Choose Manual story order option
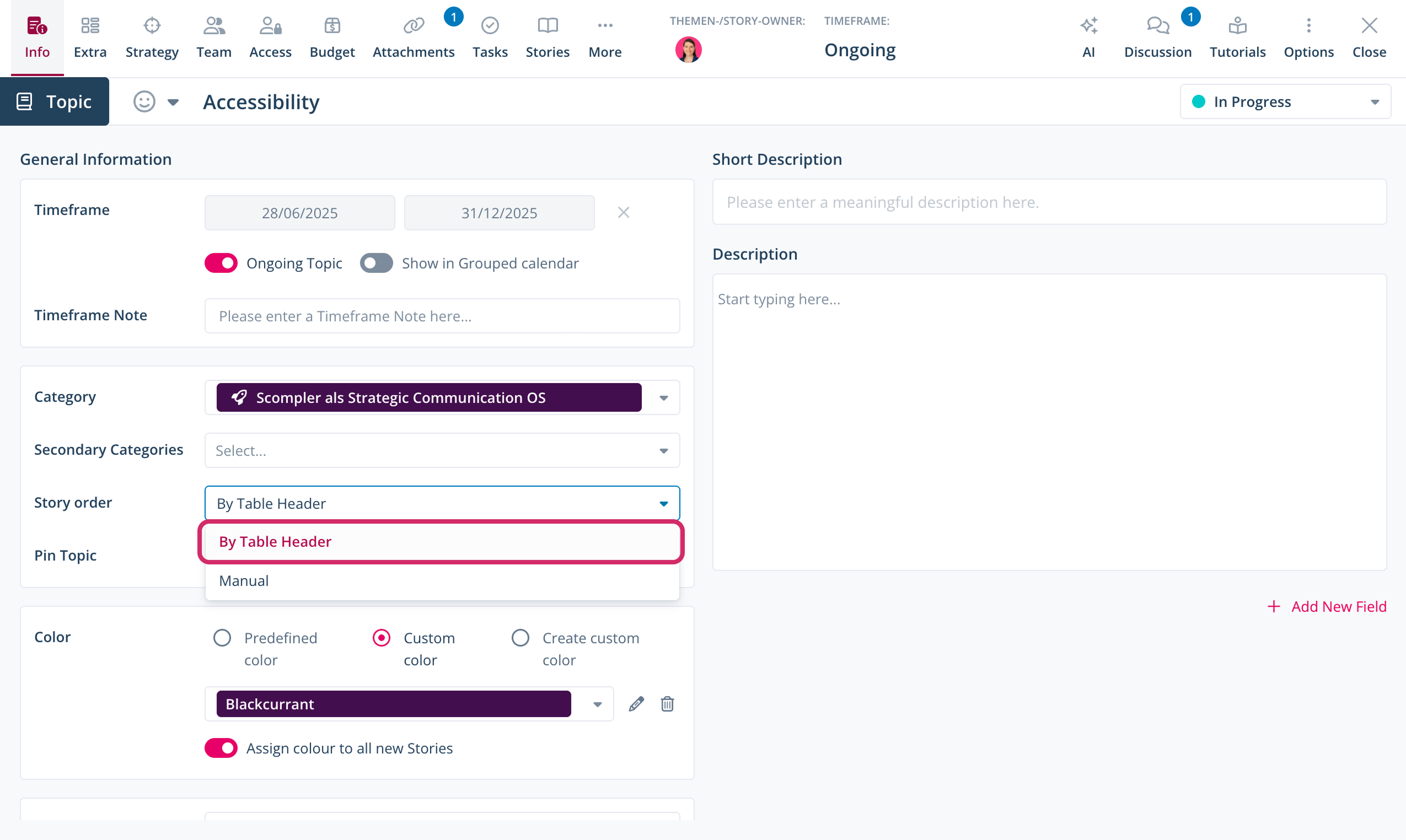Image resolution: width=1406 pixels, height=840 pixels. pos(442,581)
